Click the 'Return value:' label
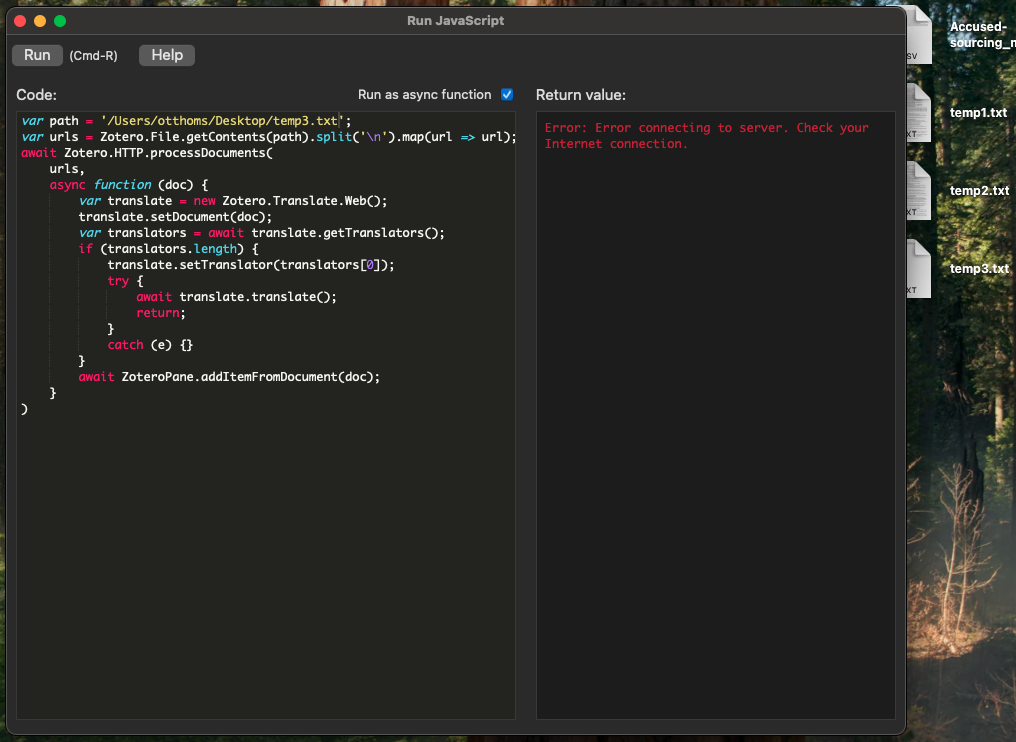Screen dimensions: 1016x742 pos(581,95)
